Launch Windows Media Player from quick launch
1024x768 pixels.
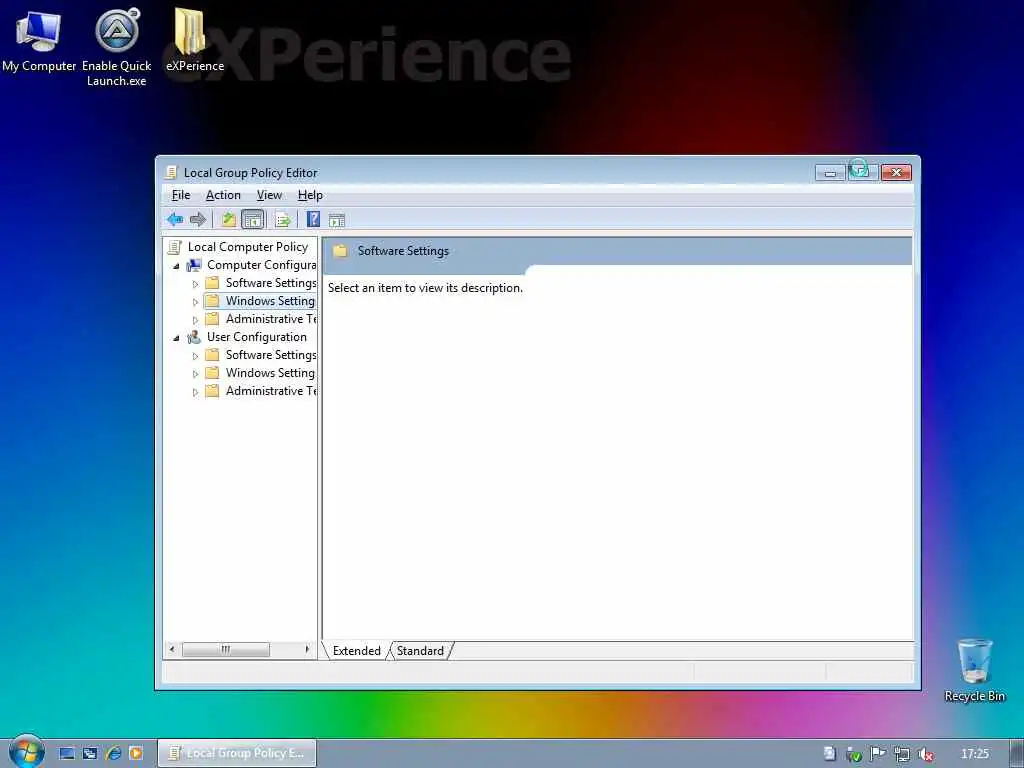tap(136, 753)
